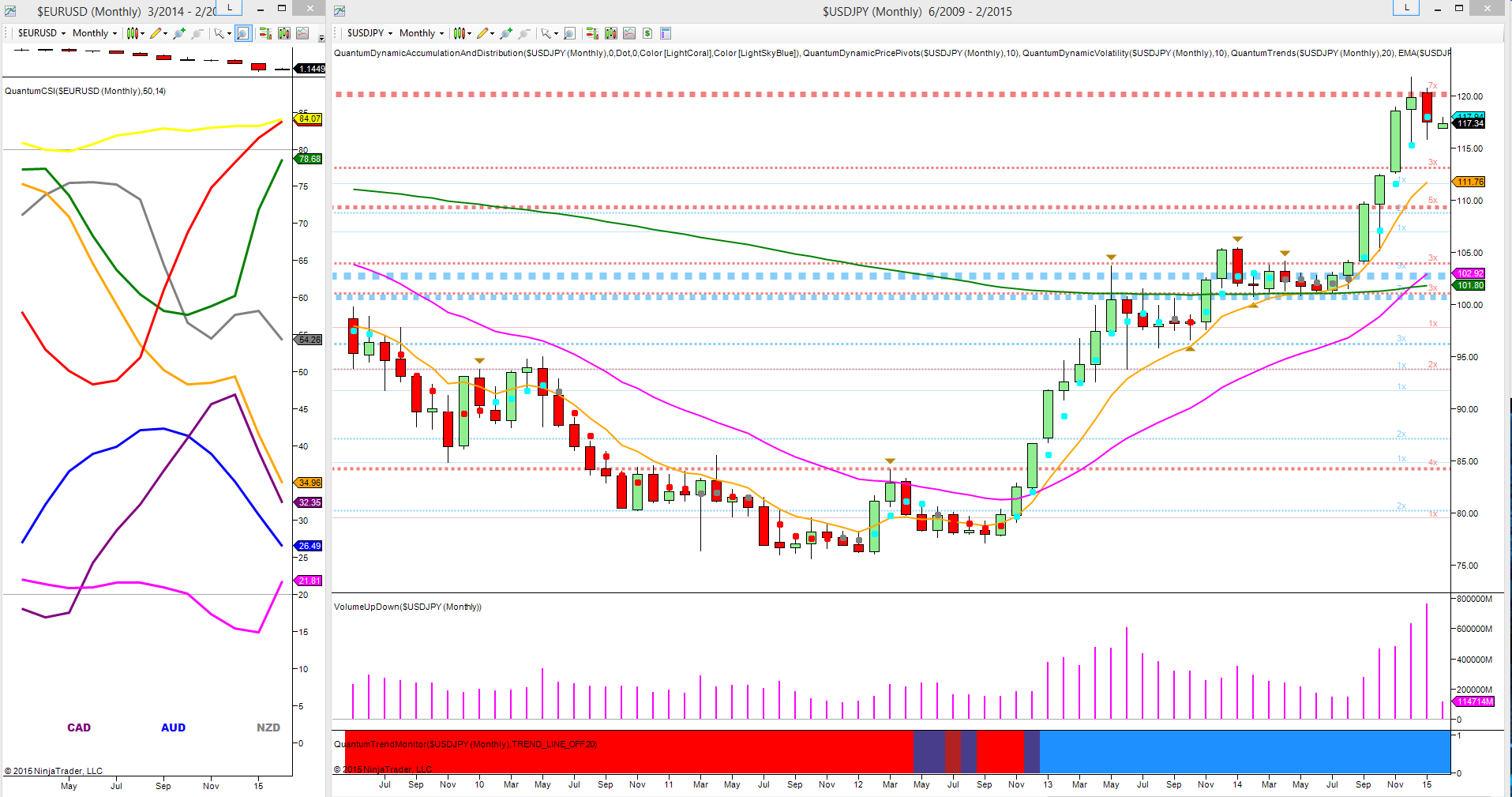Image resolution: width=1512 pixels, height=797 pixels.
Task: Select the candlestick chart-style icon on EURUSD toolbar
Action: [132, 33]
